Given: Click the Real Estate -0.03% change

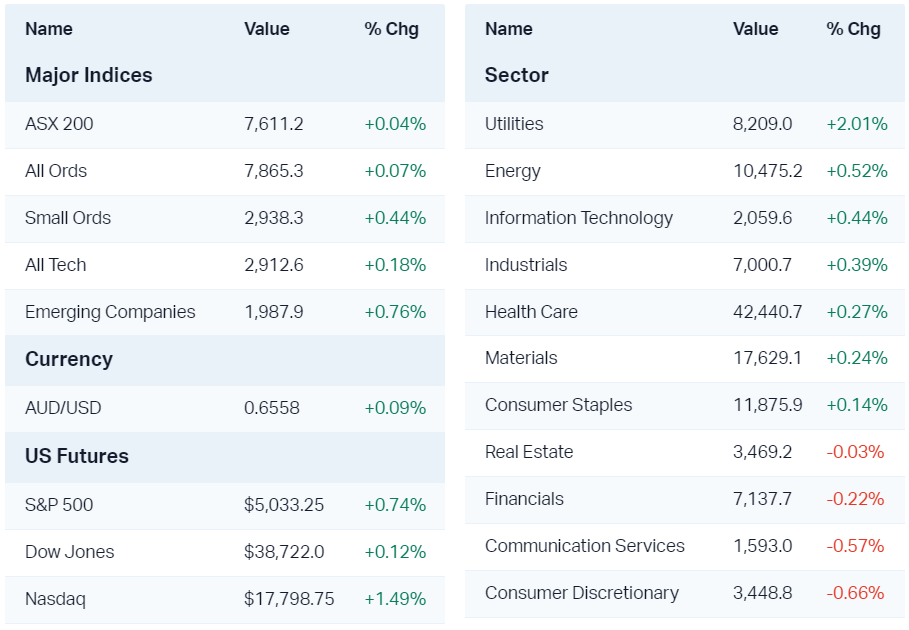Looking at the screenshot, I should click(855, 452).
